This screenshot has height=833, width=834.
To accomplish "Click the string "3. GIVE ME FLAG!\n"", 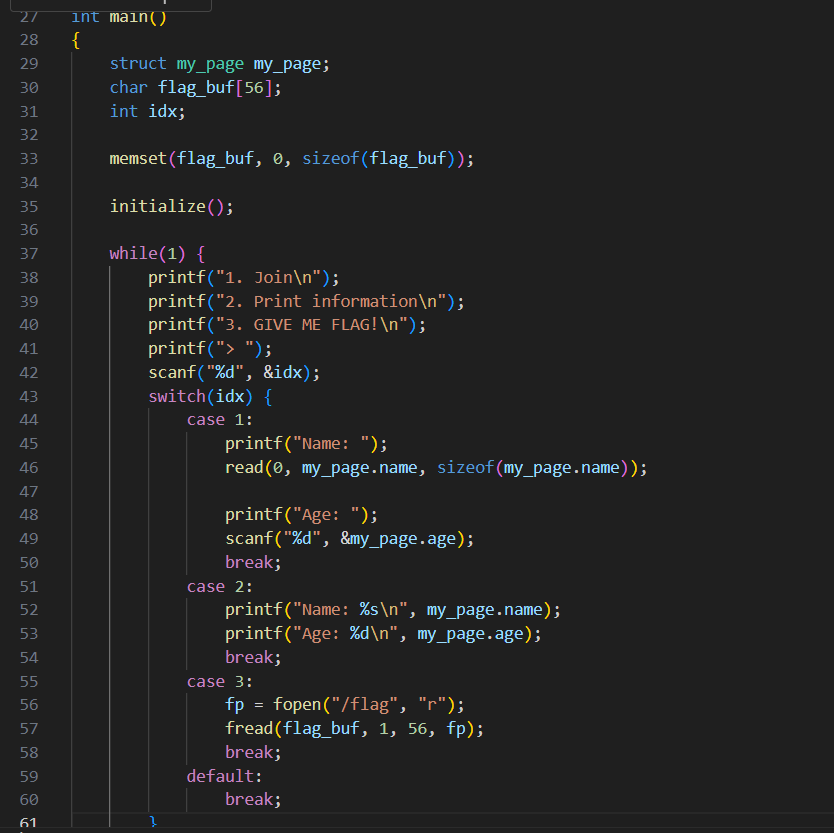I will [x=311, y=325].
